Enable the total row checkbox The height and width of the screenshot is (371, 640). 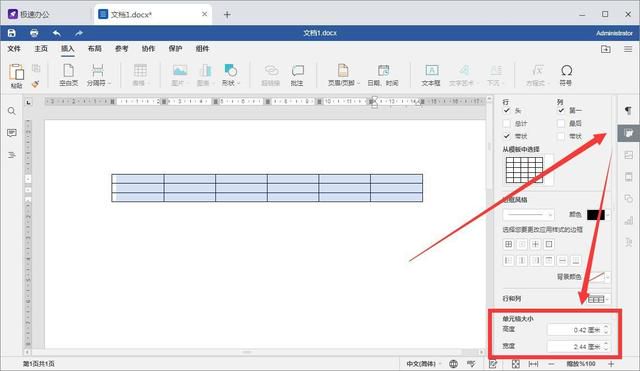click(x=507, y=123)
